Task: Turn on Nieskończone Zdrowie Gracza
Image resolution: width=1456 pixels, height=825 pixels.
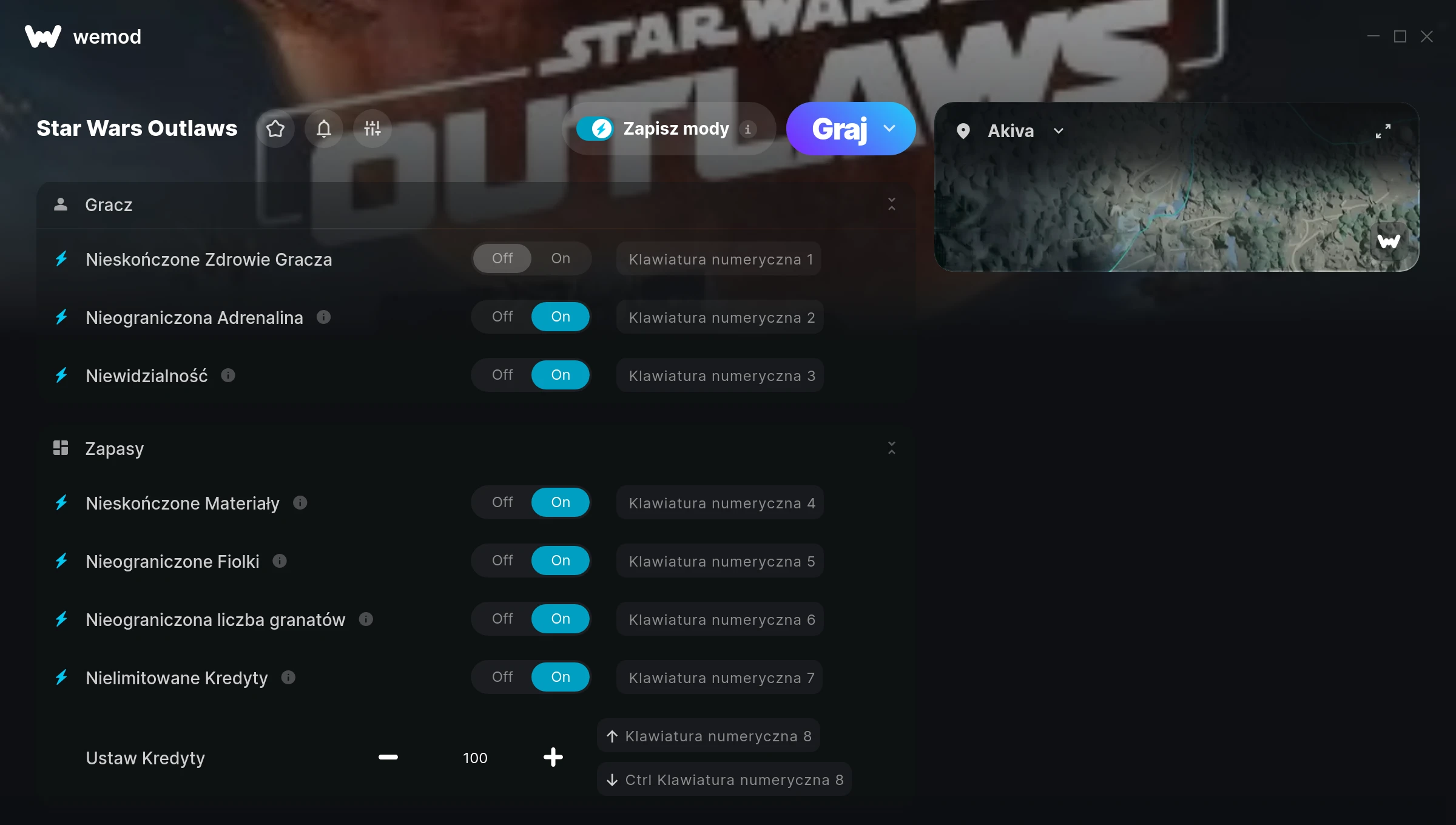Action: (x=561, y=258)
